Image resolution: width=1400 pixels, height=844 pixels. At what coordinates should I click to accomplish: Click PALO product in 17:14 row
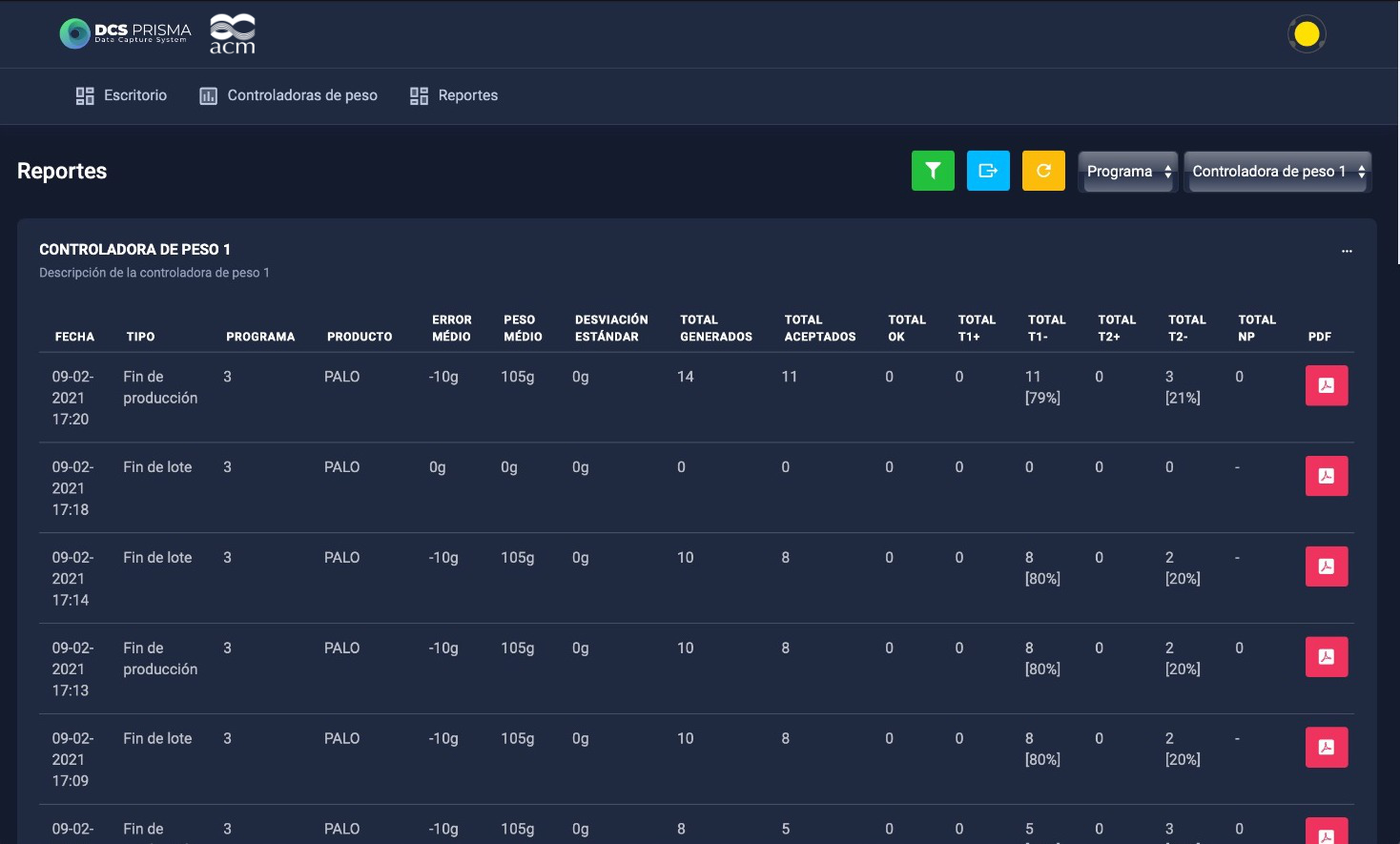(341, 558)
